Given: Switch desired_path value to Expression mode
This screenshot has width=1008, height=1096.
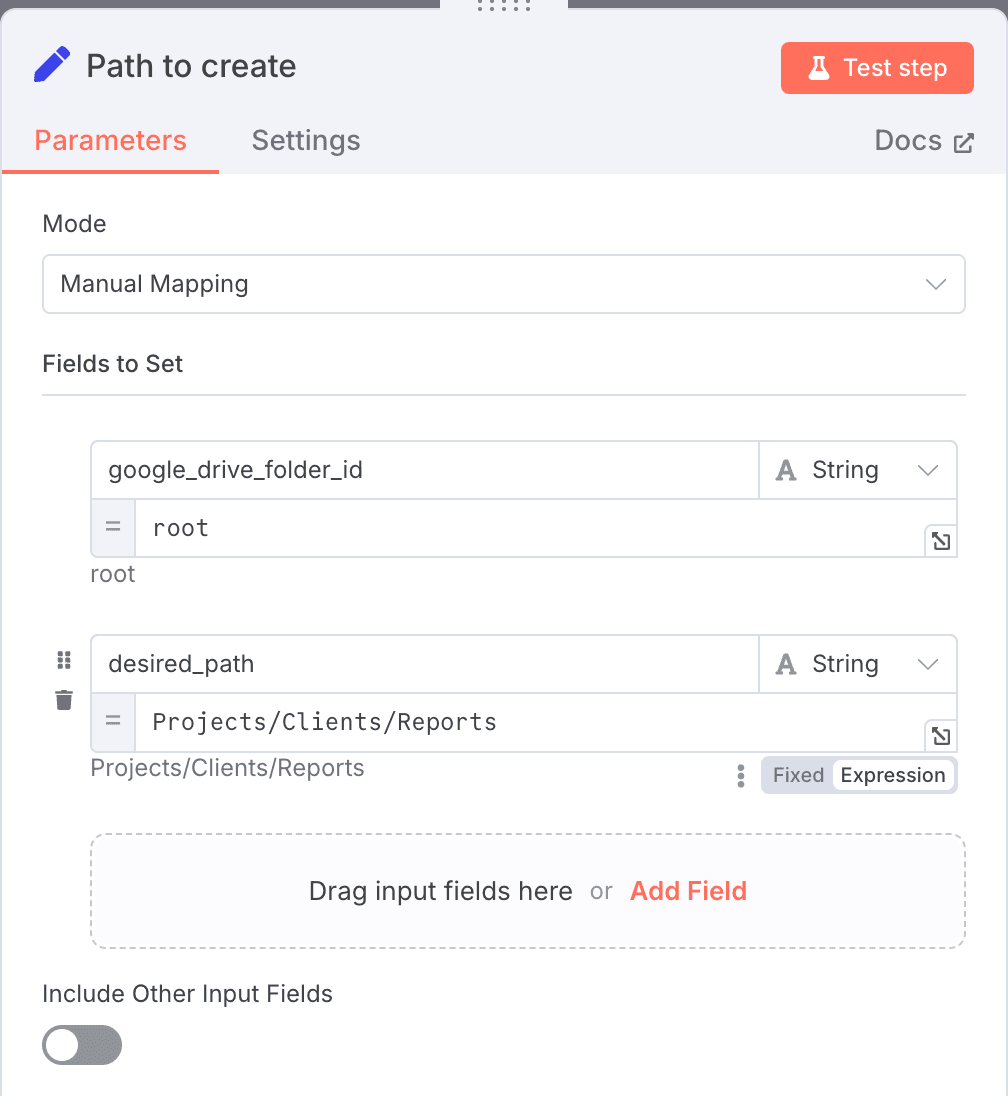Looking at the screenshot, I should click(893, 775).
